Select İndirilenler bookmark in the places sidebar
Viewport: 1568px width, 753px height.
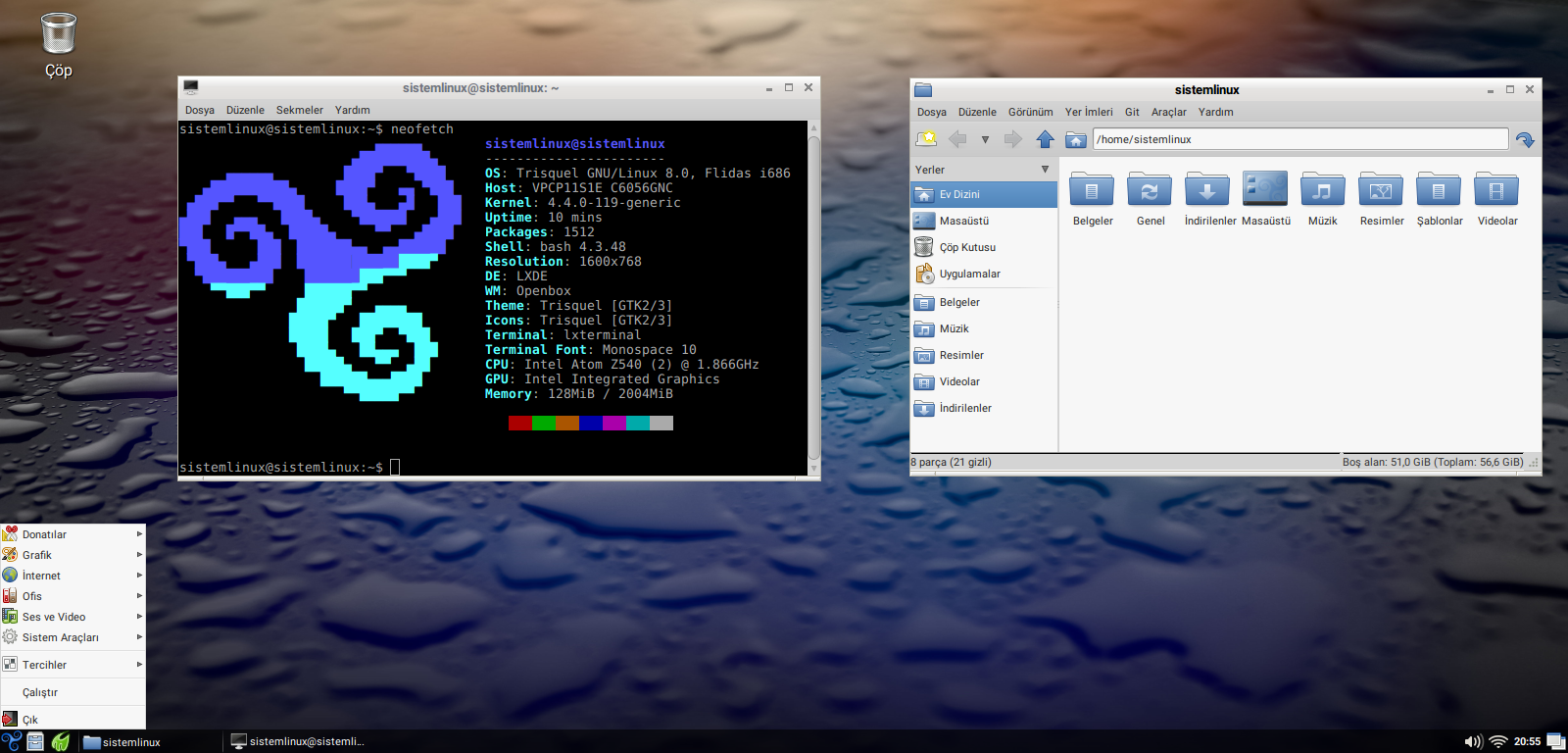click(x=984, y=408)
